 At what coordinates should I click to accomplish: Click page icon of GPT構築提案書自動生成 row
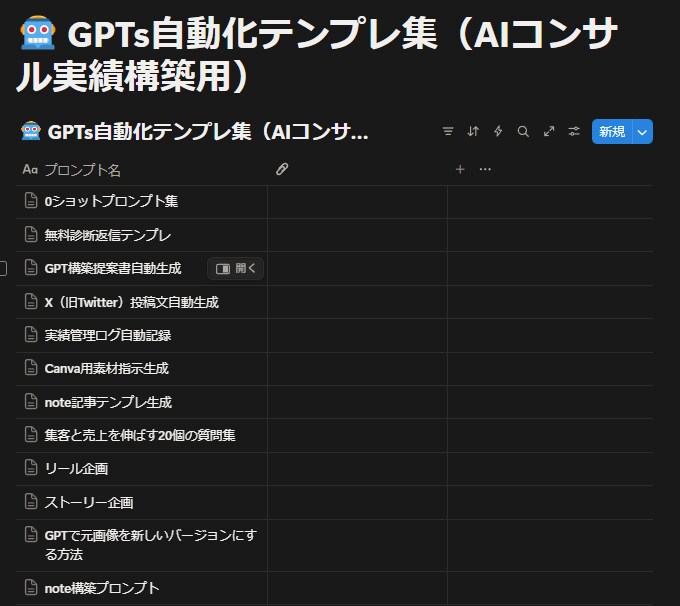point(31,268)
